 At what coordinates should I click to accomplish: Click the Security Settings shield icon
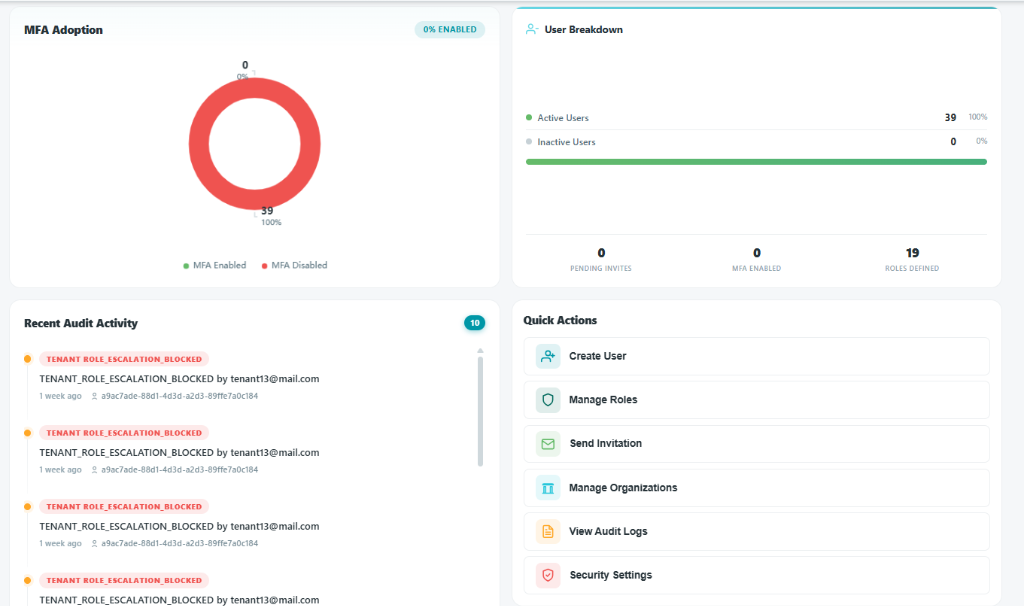(548, 575)
